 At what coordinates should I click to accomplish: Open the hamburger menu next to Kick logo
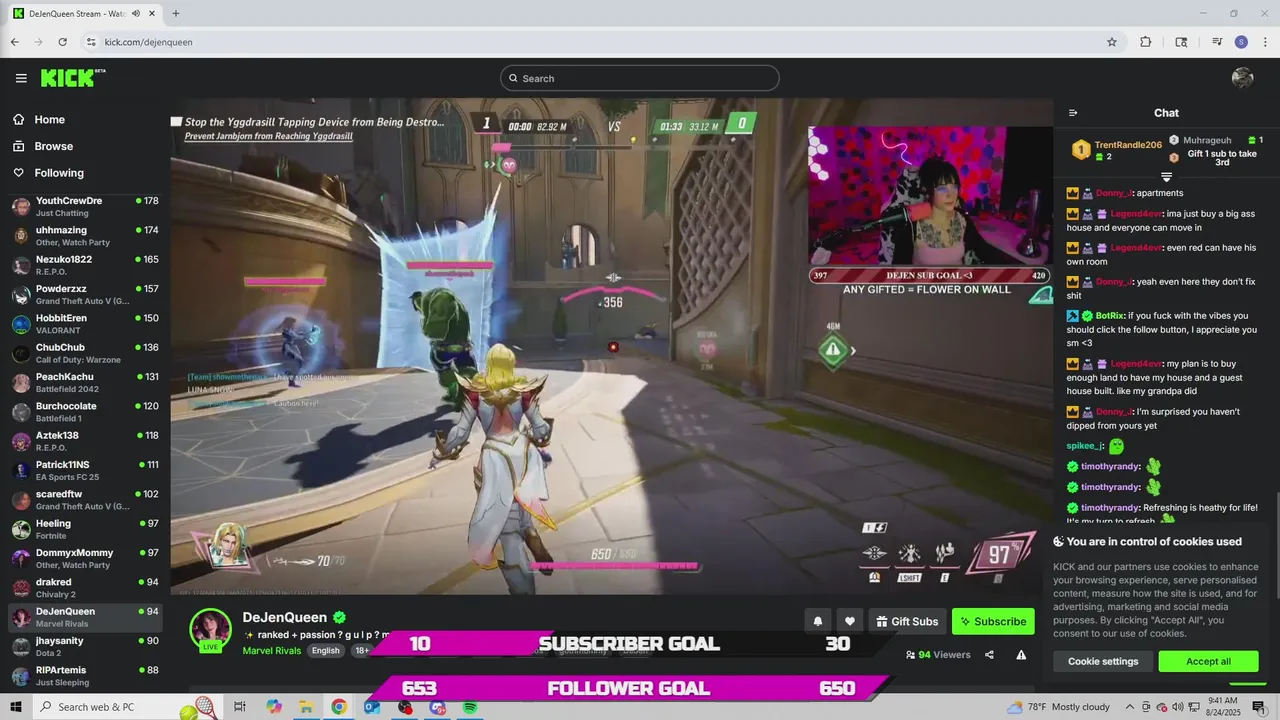(x=21, y=78)
